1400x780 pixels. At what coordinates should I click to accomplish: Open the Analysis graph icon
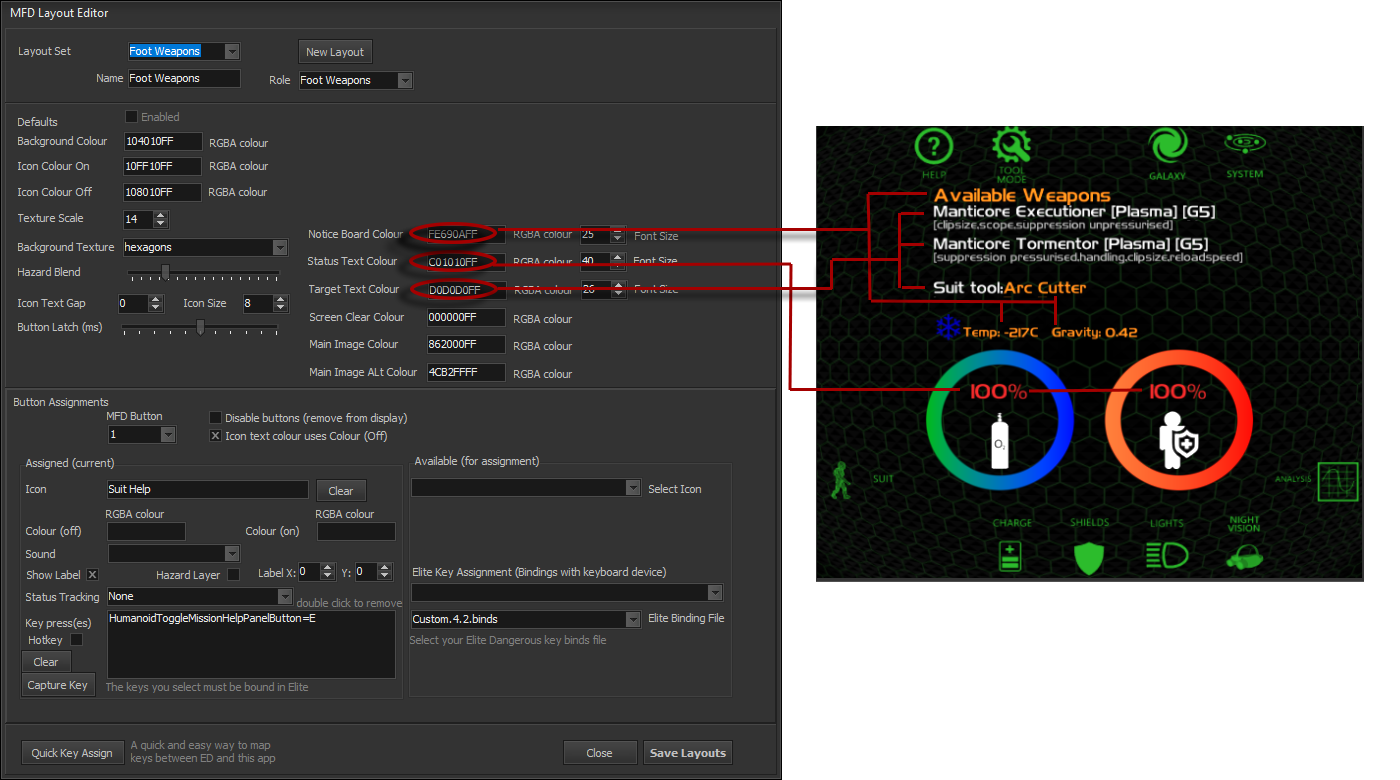(x=1337, y=481)
